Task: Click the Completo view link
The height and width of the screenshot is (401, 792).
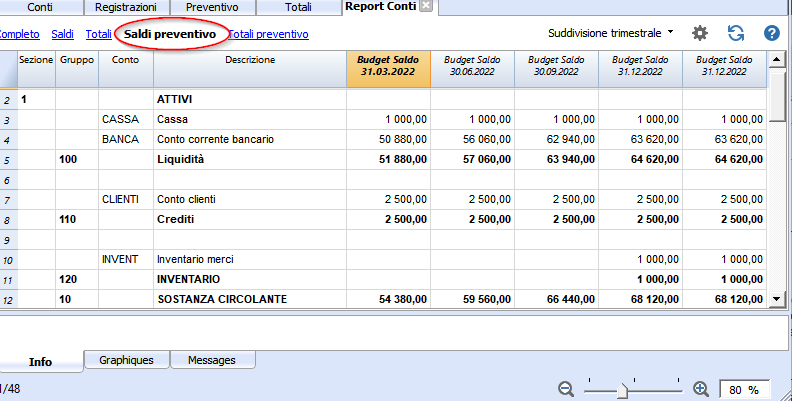Action: click(19, 34)
